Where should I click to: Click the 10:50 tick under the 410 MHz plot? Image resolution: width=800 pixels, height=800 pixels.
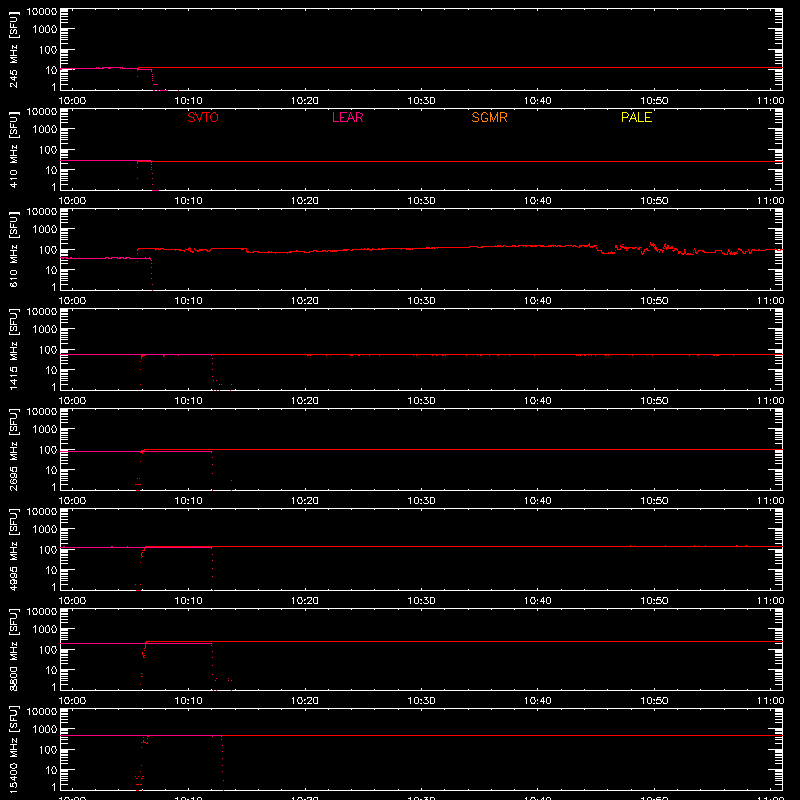tap(654, 201)
